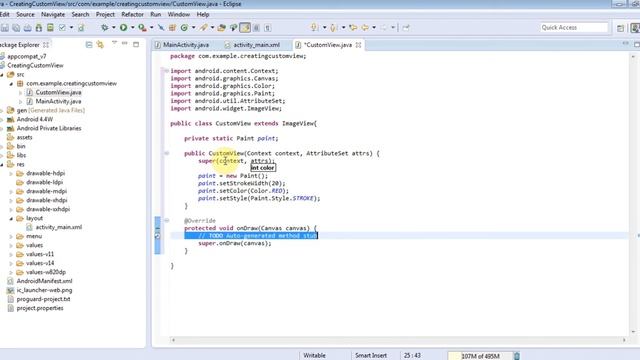Open the Navigate menu
This screenshot has width=640, height=360.
click(53, 14)
